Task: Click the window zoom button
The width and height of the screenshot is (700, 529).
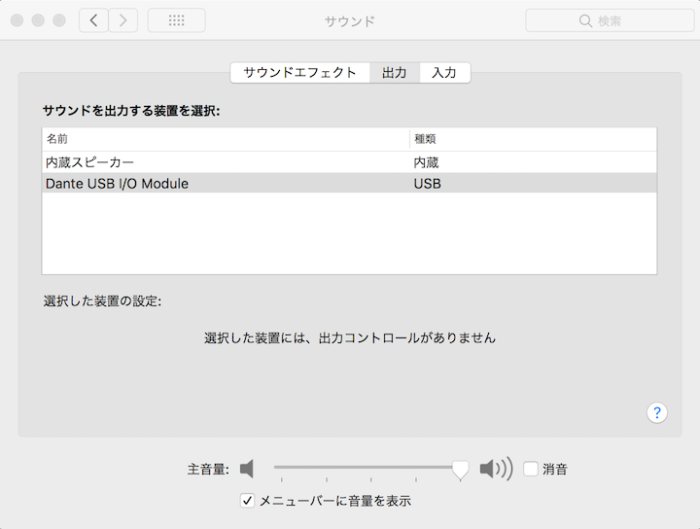Action: [59, 20]
